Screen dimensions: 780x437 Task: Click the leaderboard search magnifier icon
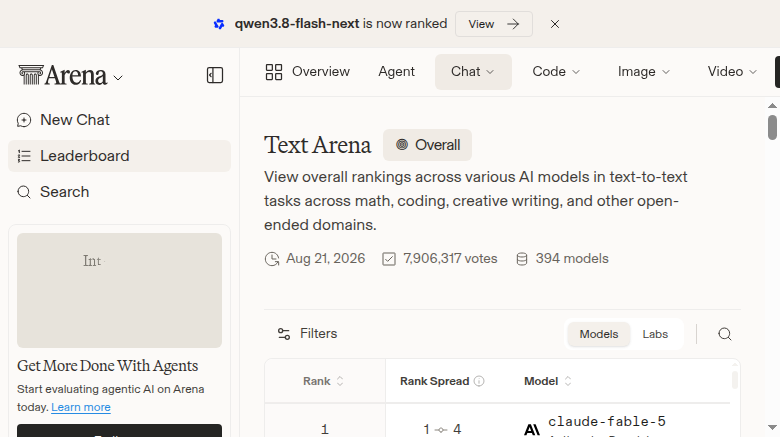[725, 334]
